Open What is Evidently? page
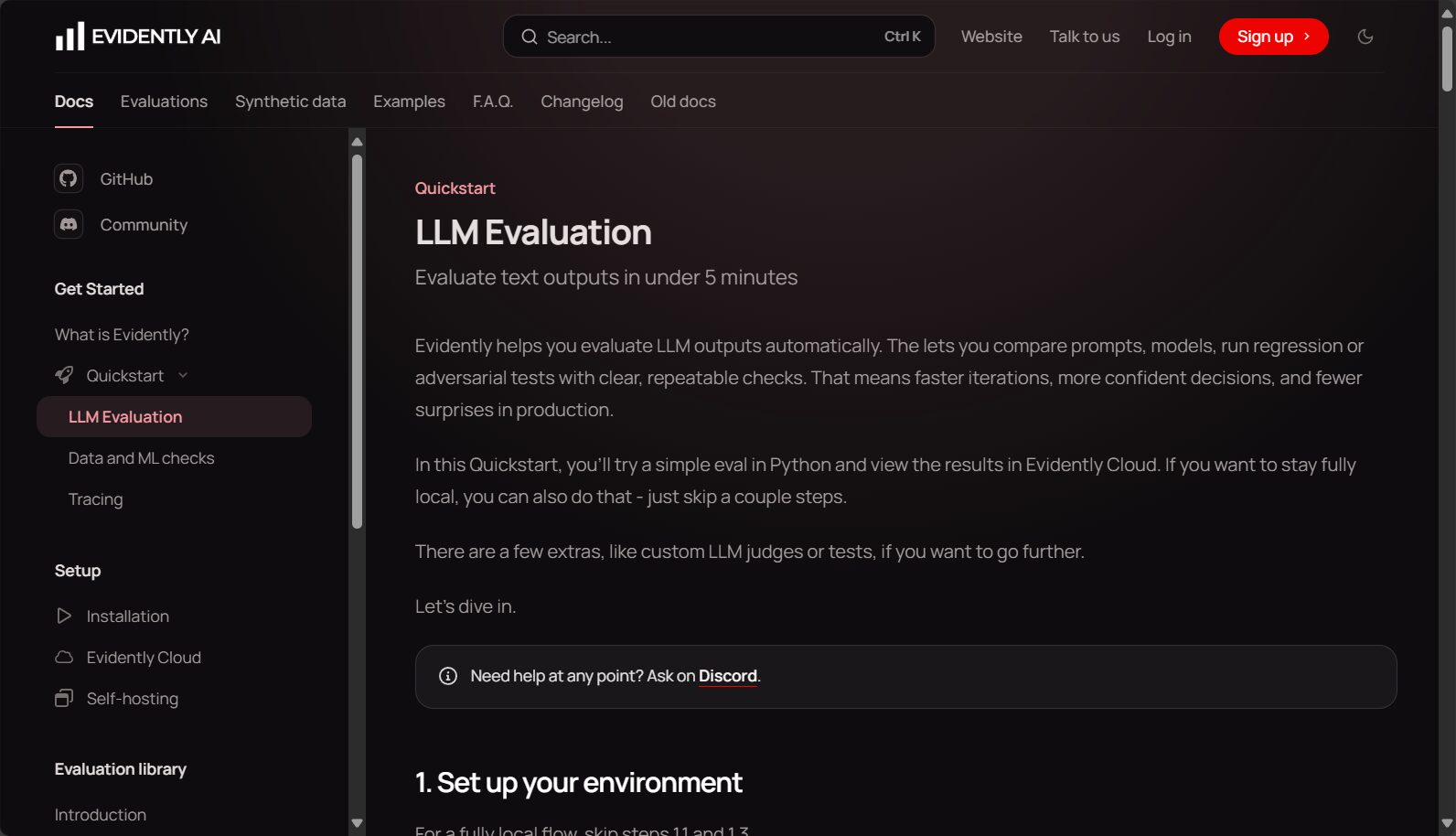The width and height of the screenshot is (1456, 836). tap(122, 335)
